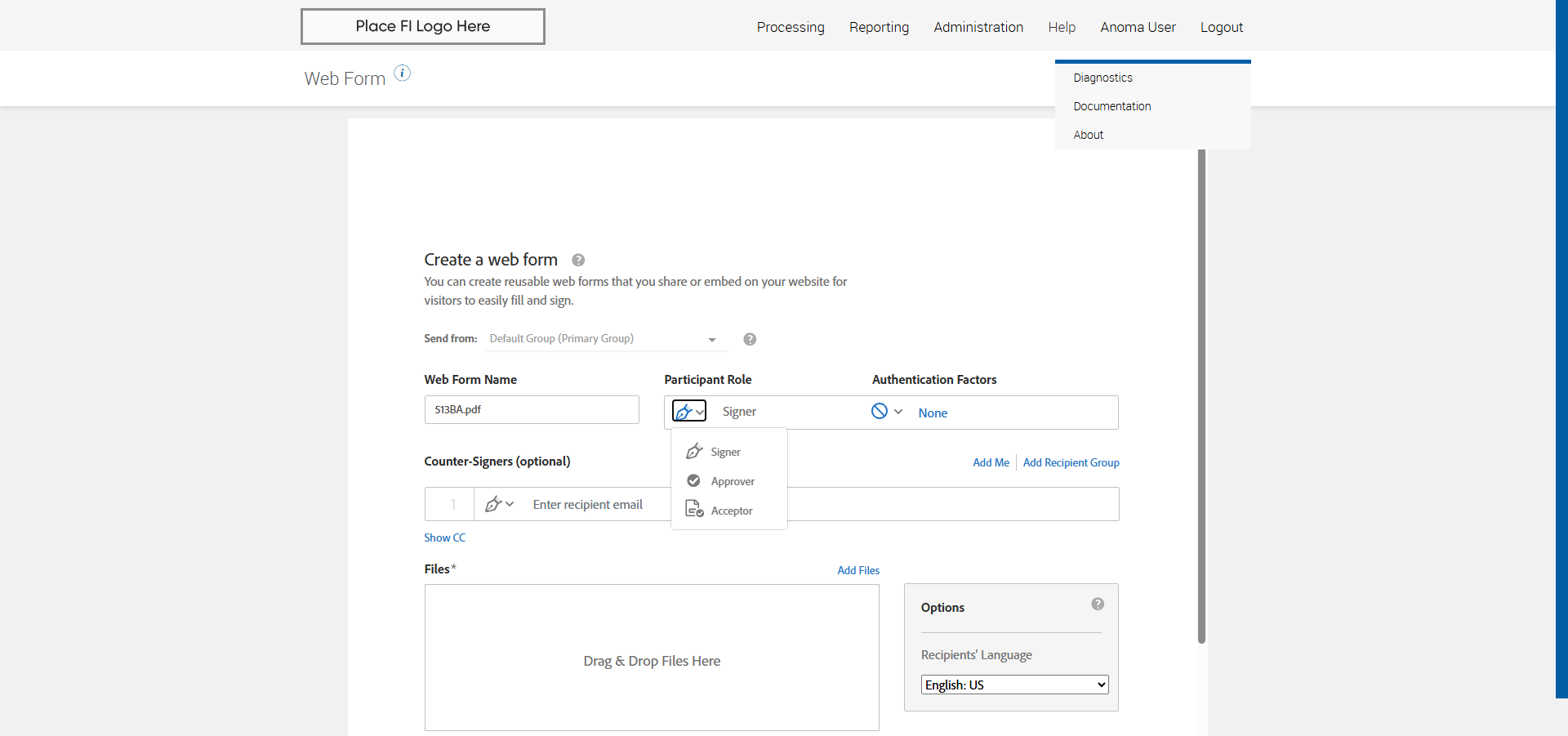This screenshot has width=1568, height=736.
Task: Click the Show CC link
Action: point(444,538)
